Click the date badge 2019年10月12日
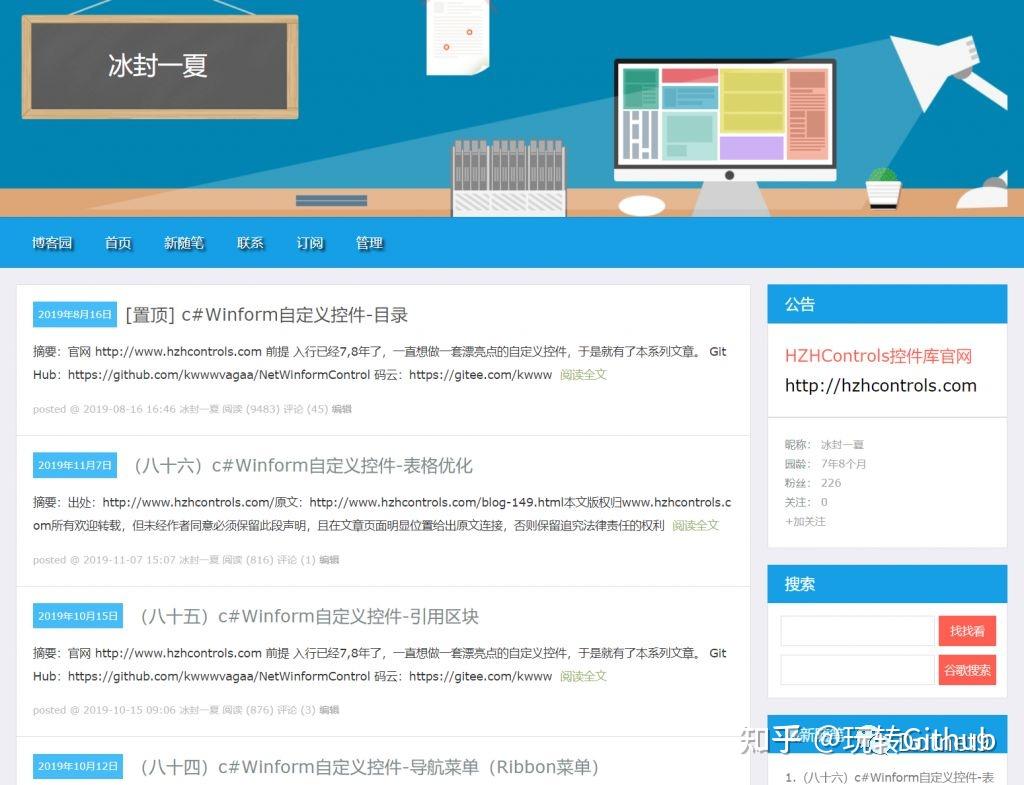1024x785 pixels. click(x=78, y=766)
